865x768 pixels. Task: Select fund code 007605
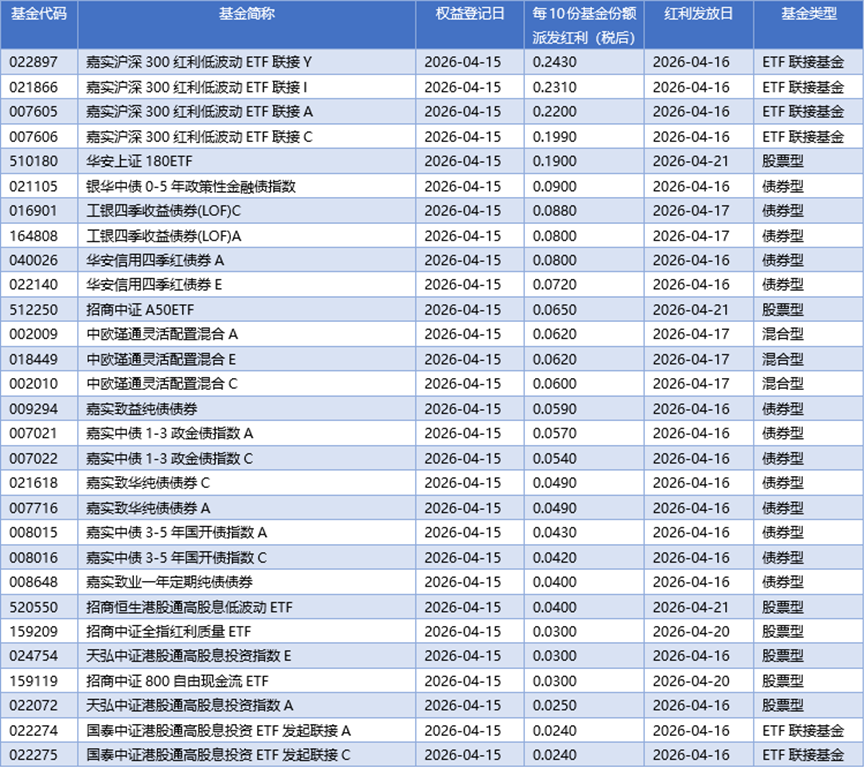[33, 111]
